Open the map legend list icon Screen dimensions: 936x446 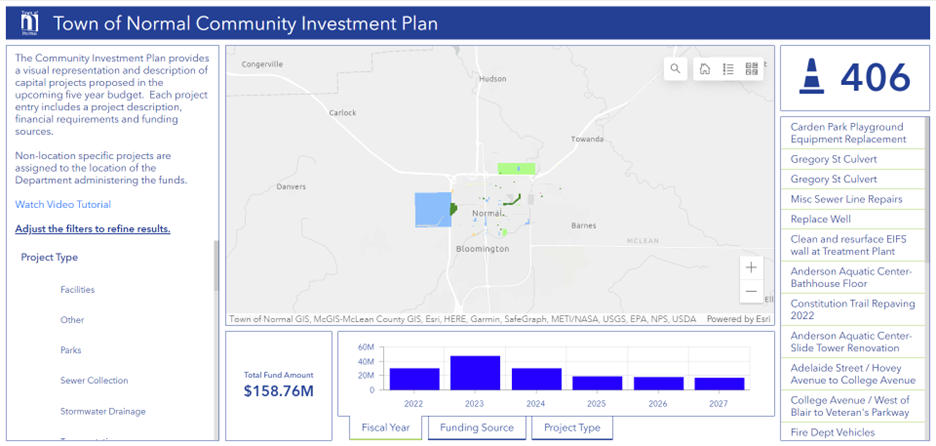pyautogui.click(x=728, y=69)
